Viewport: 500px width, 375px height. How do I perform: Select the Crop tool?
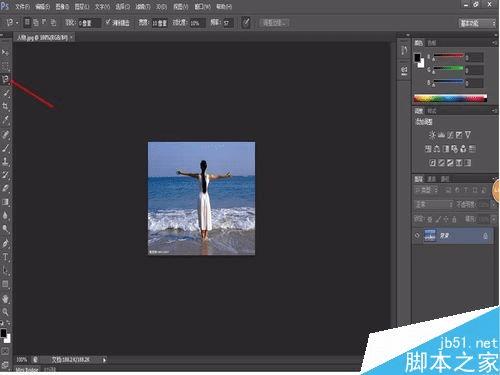(5, 106)
